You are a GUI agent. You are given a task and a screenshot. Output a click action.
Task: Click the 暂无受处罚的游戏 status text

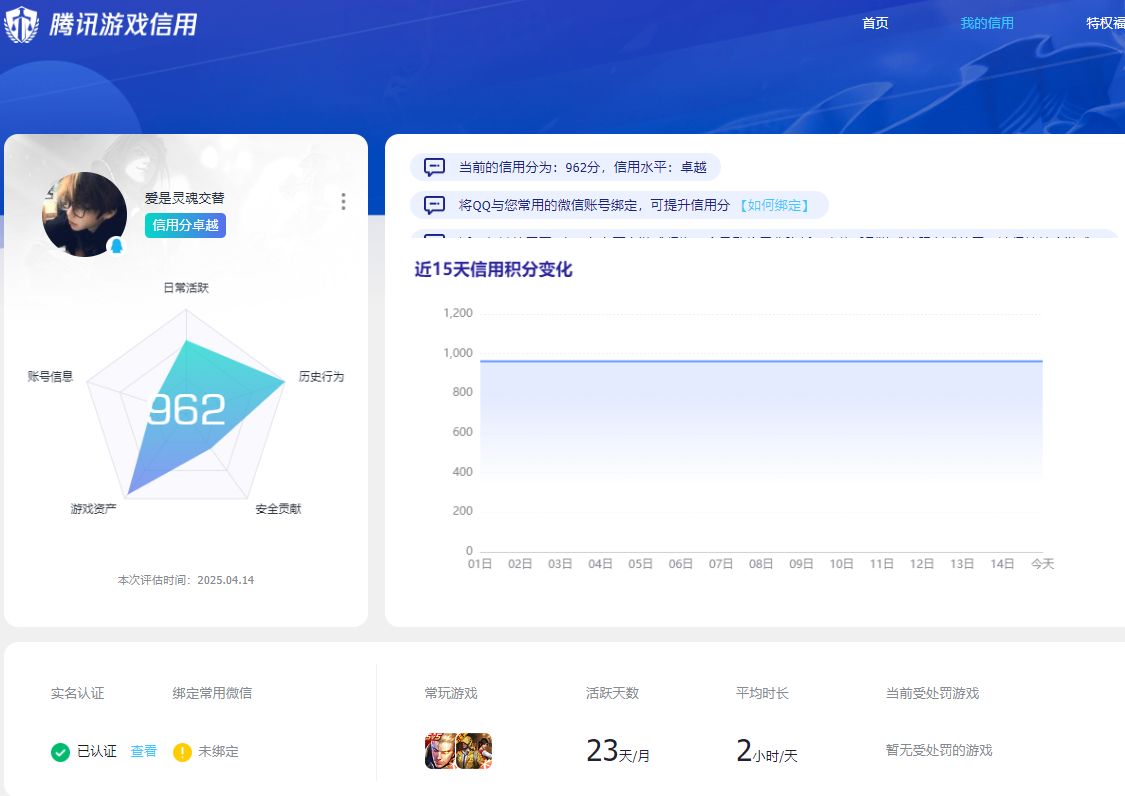tap(939, 750)
